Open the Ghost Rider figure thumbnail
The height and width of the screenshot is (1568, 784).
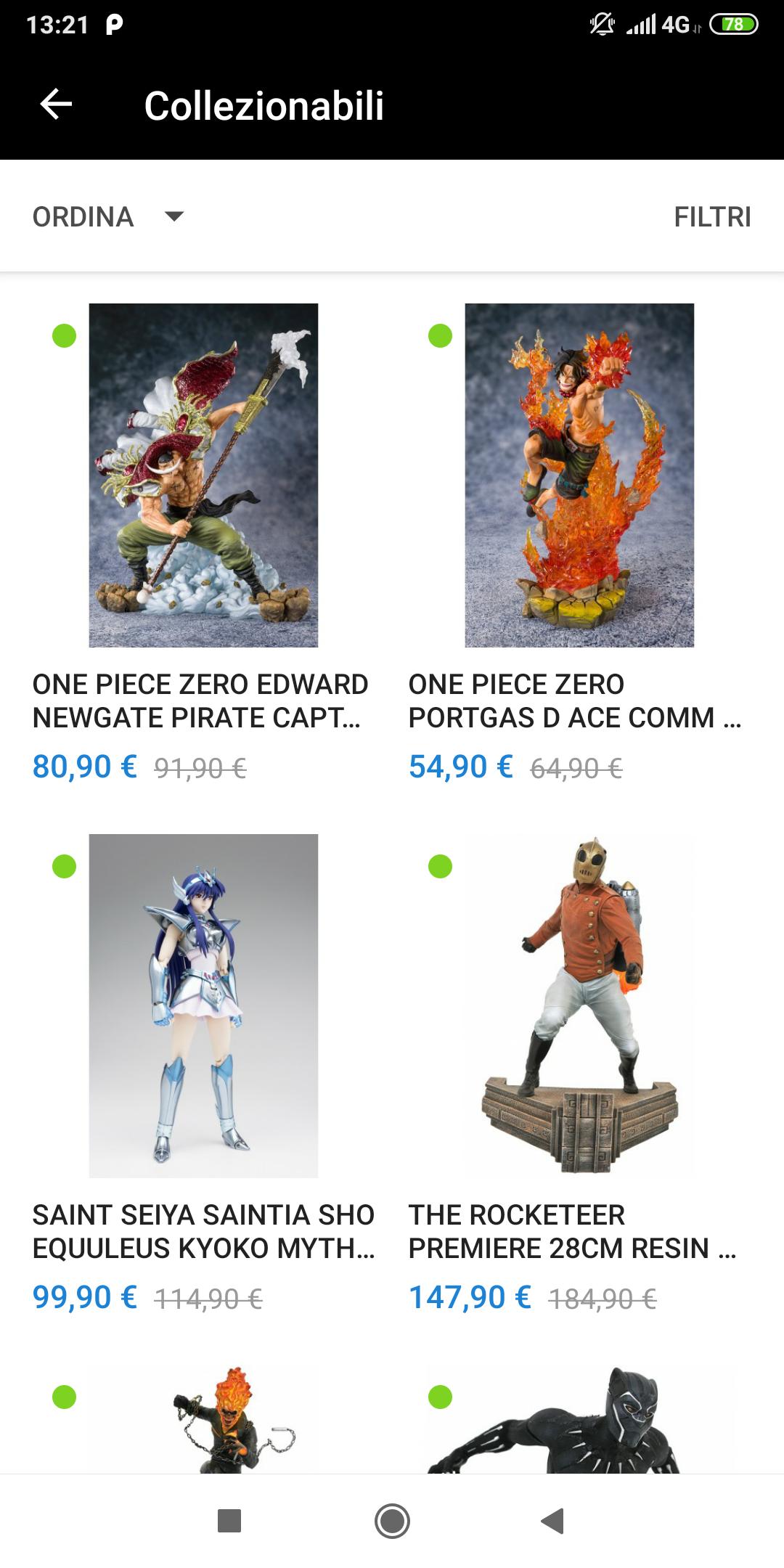tap(203, 1419)
